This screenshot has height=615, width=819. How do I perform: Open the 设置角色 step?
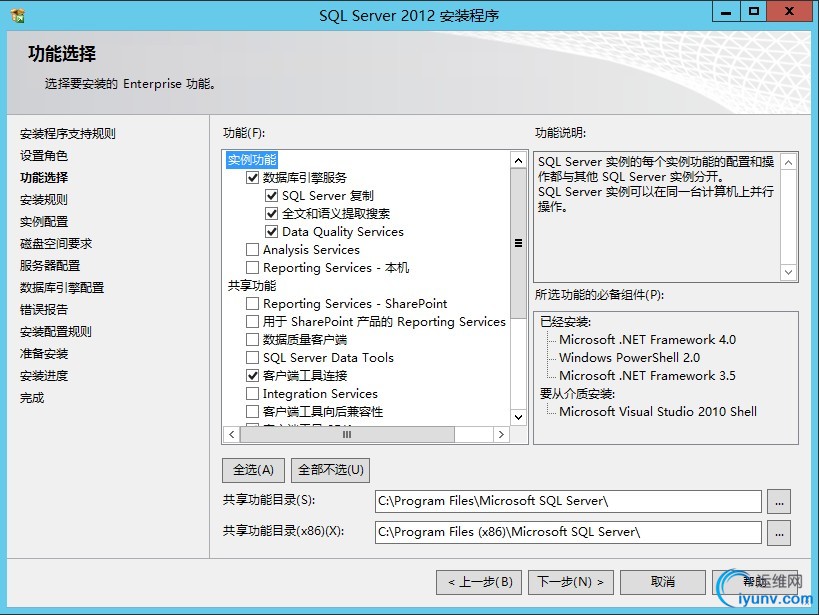pyautogui.click(x=44, y=156)
